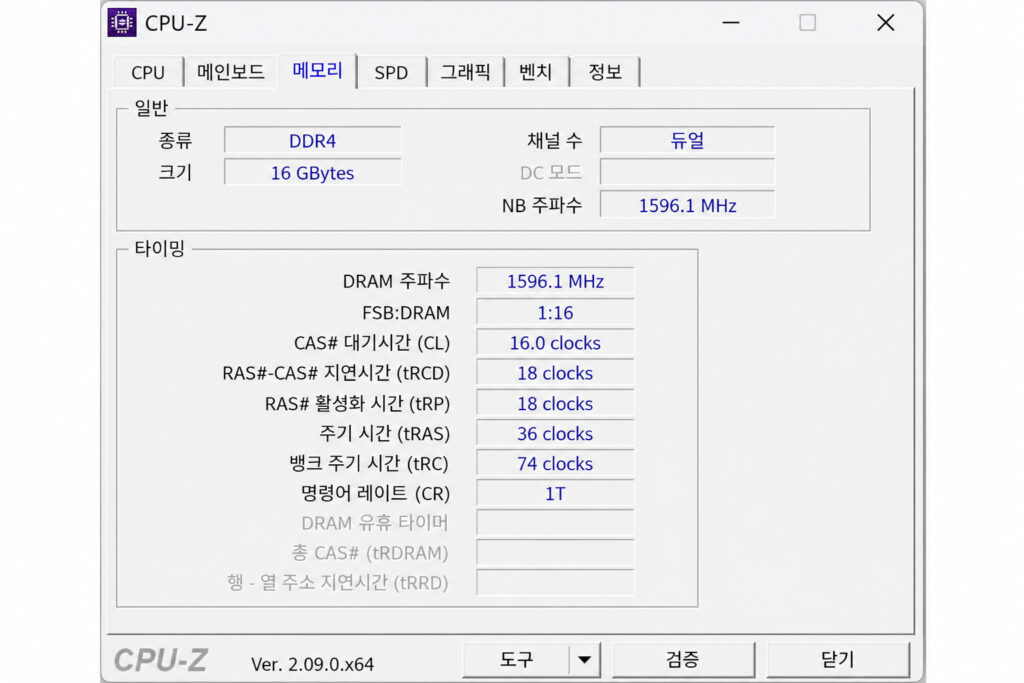Switch to the CPU tab
The image size is (1024, 683).
coord(148,72)
